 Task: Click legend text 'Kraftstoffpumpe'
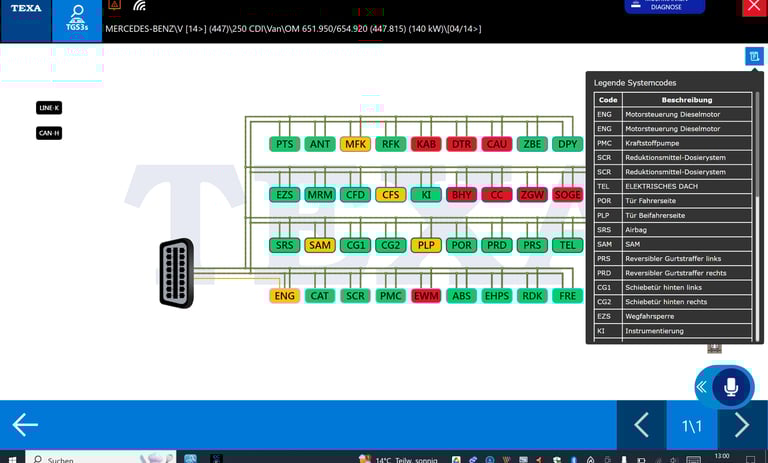[x=650, y=143]
